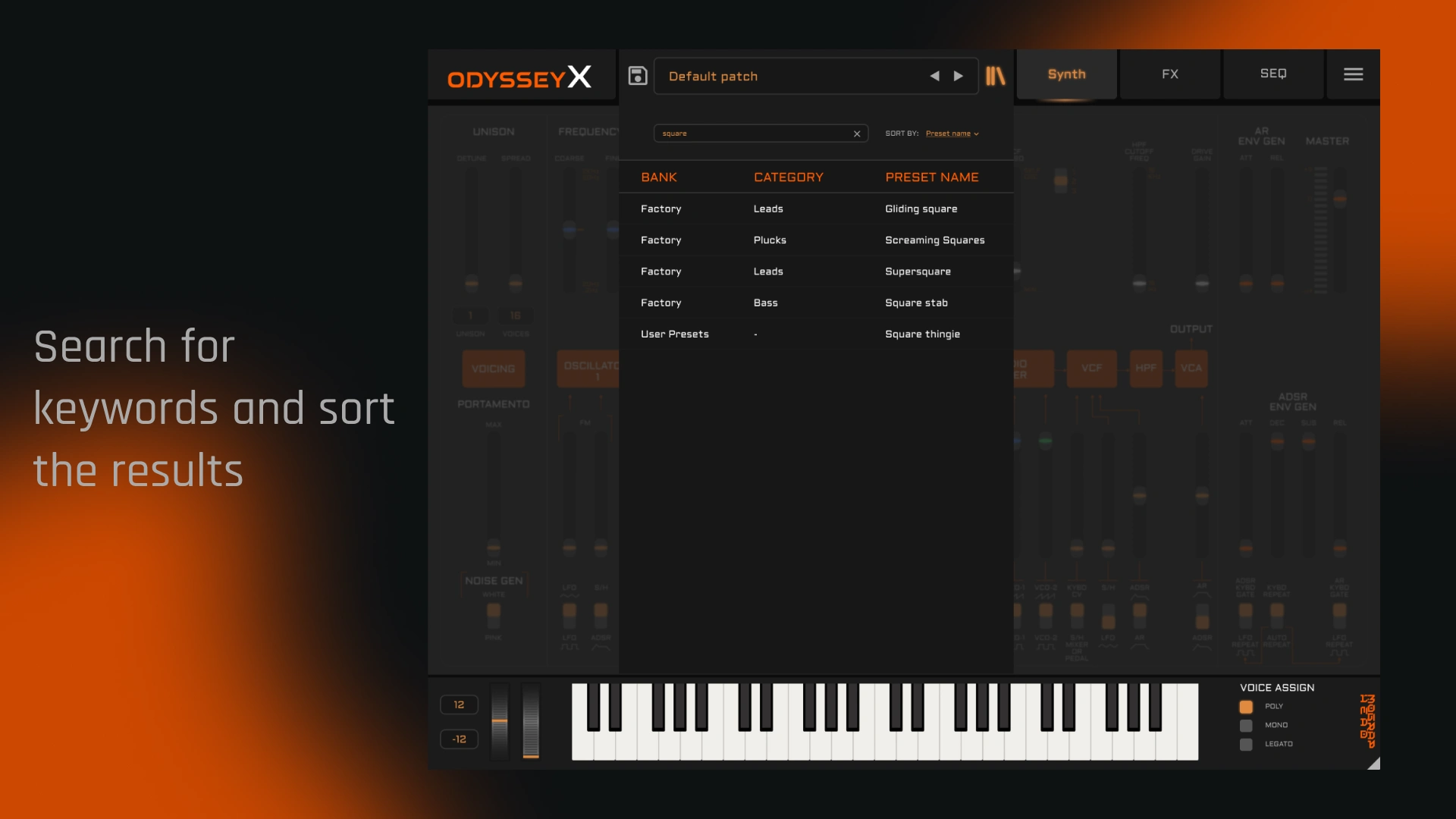
Task: Click the VCF section button
Action: coord(1091,369)
